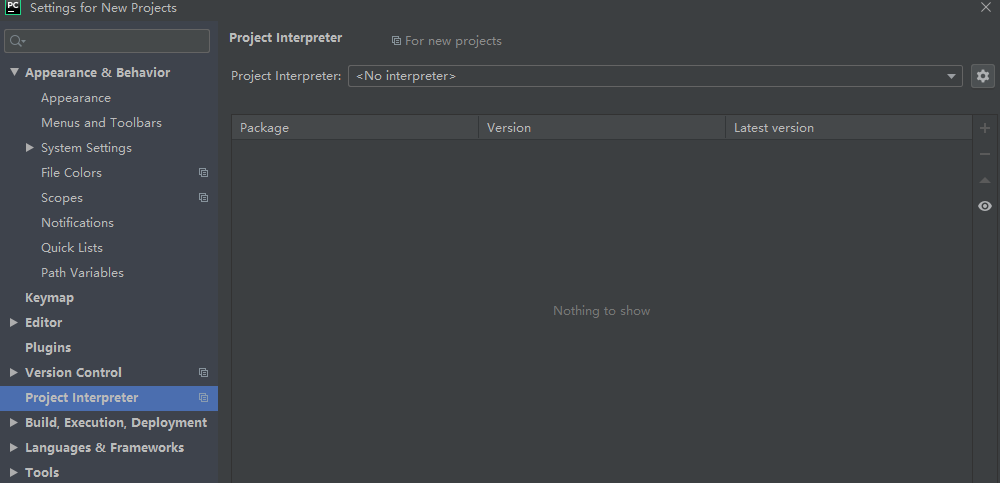Click the remove package minus icon
This screenshot has width=1000, height=483.
(x=985, y=154)
